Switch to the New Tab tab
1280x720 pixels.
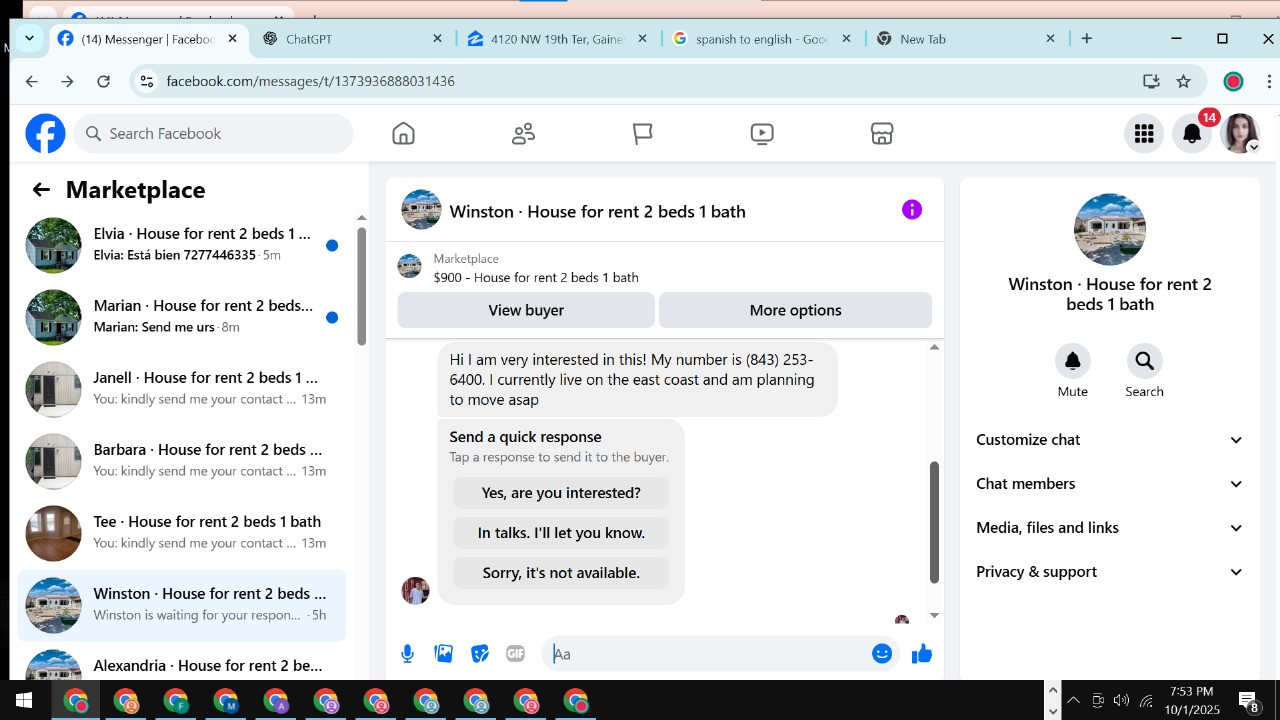966,39
